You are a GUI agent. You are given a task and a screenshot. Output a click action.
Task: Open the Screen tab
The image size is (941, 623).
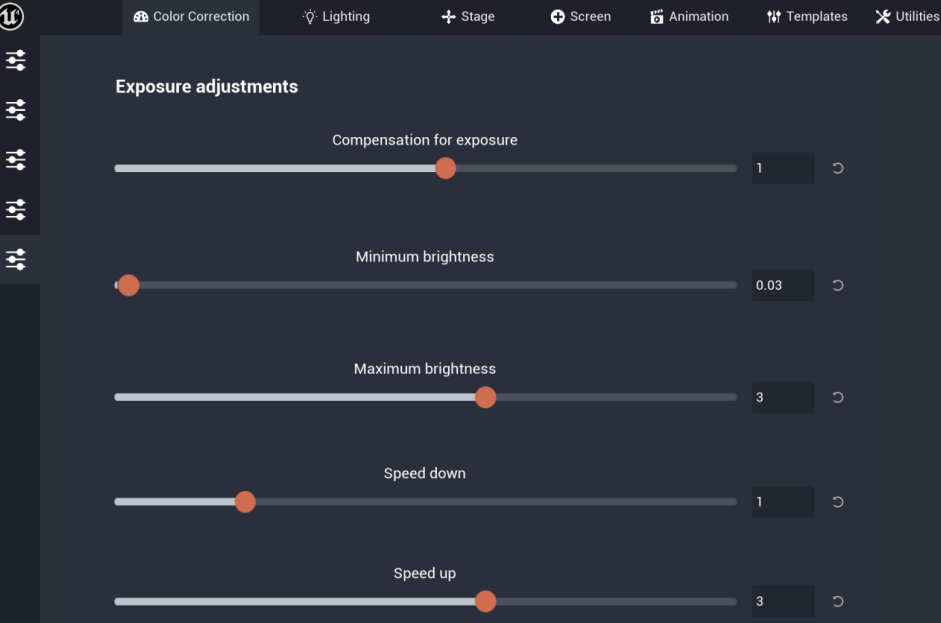pyautogui.click(x=580, y=17)
